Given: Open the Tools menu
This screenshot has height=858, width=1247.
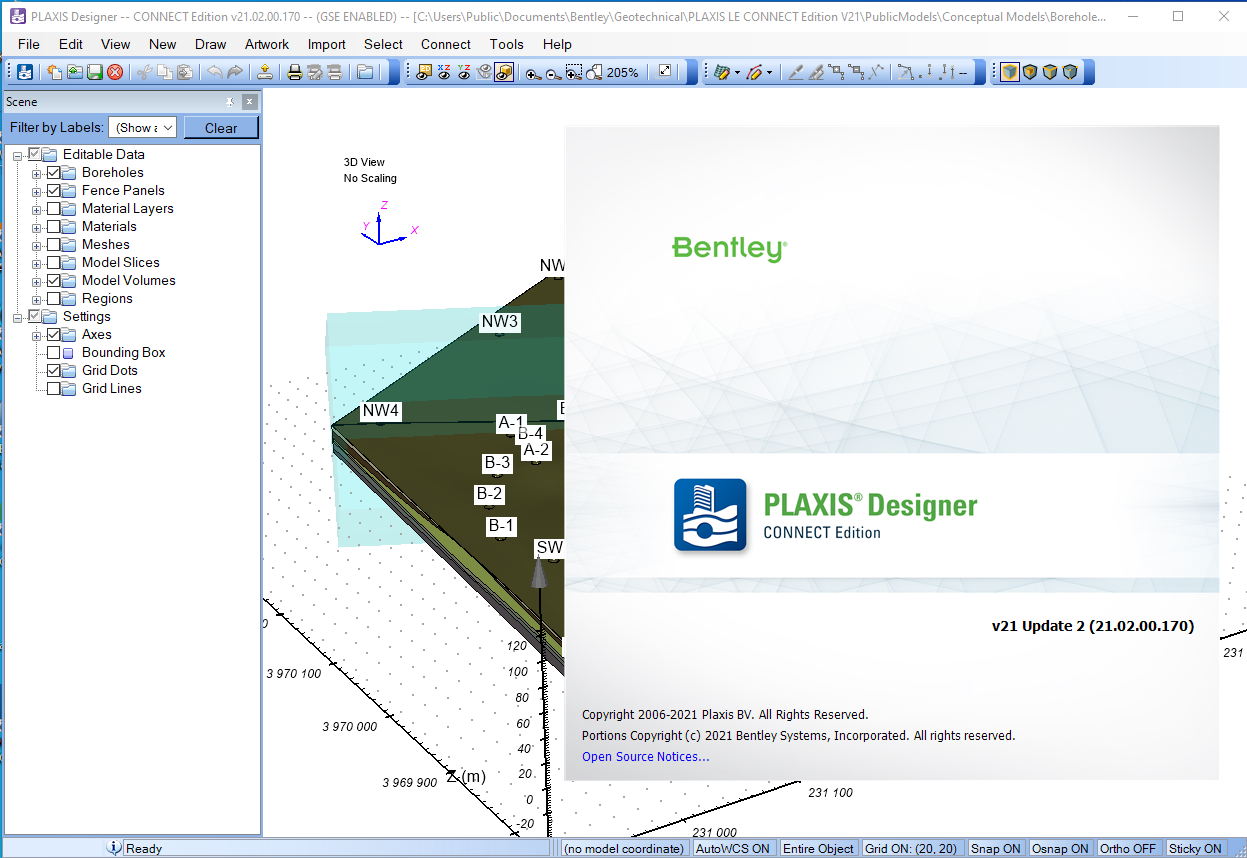Looking at the screenshot, I should tap(507, 44).
